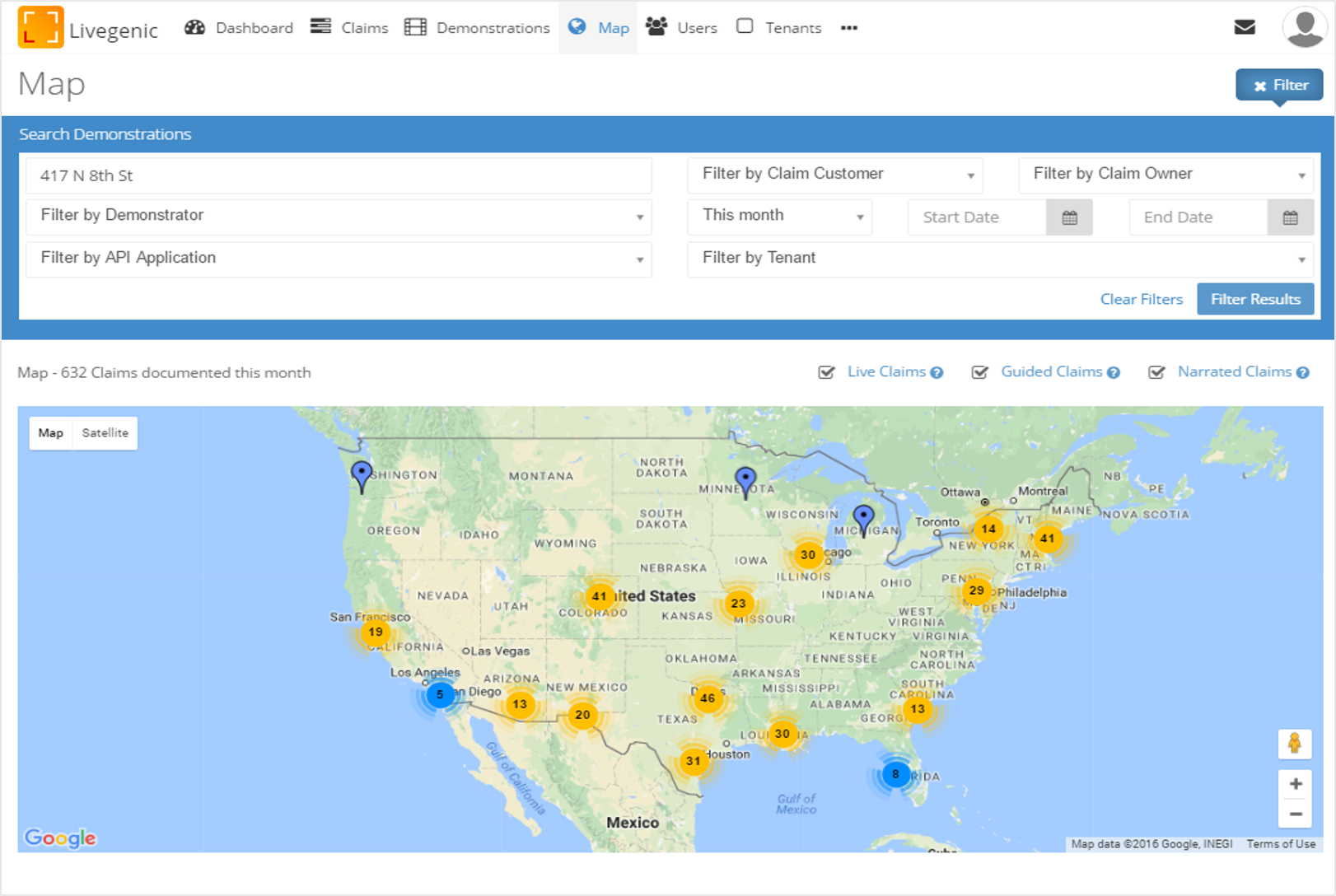Viewport: 1336px width, 896px height.
Task: Click the three-dot more menu icon
Action: [849, 28]
